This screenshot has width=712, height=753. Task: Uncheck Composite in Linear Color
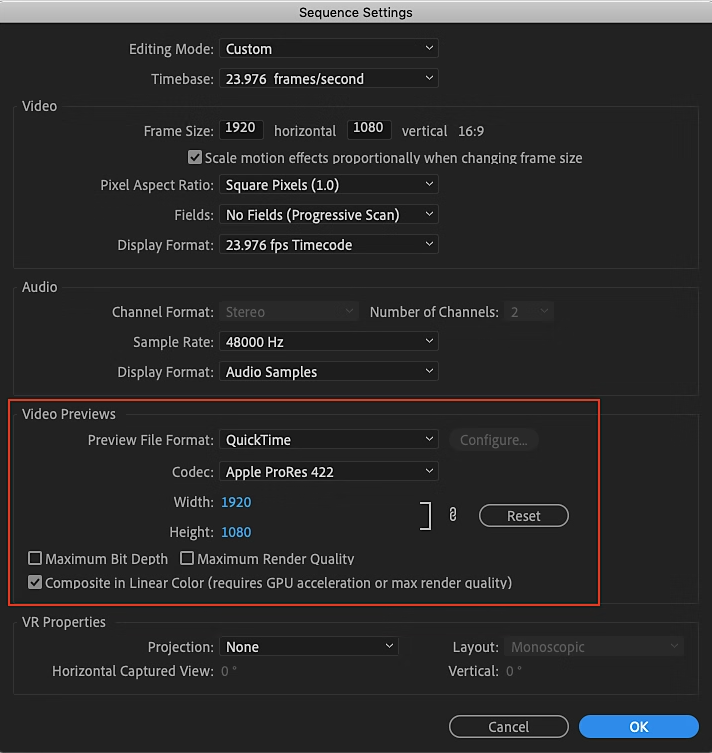(36, 582)
